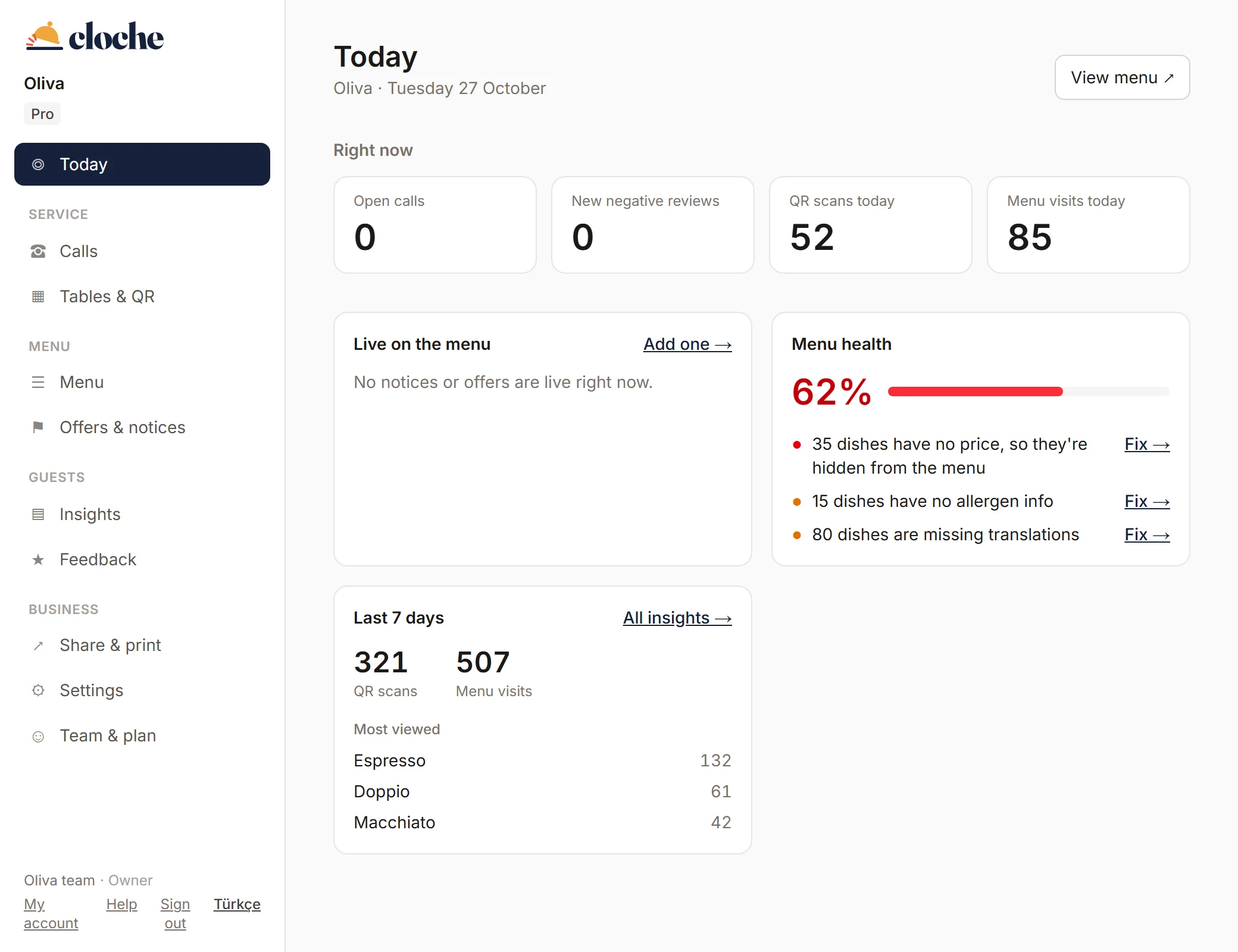Click the Insights list icon
The height and width of the screenshot is (952, 1238).
38,514
